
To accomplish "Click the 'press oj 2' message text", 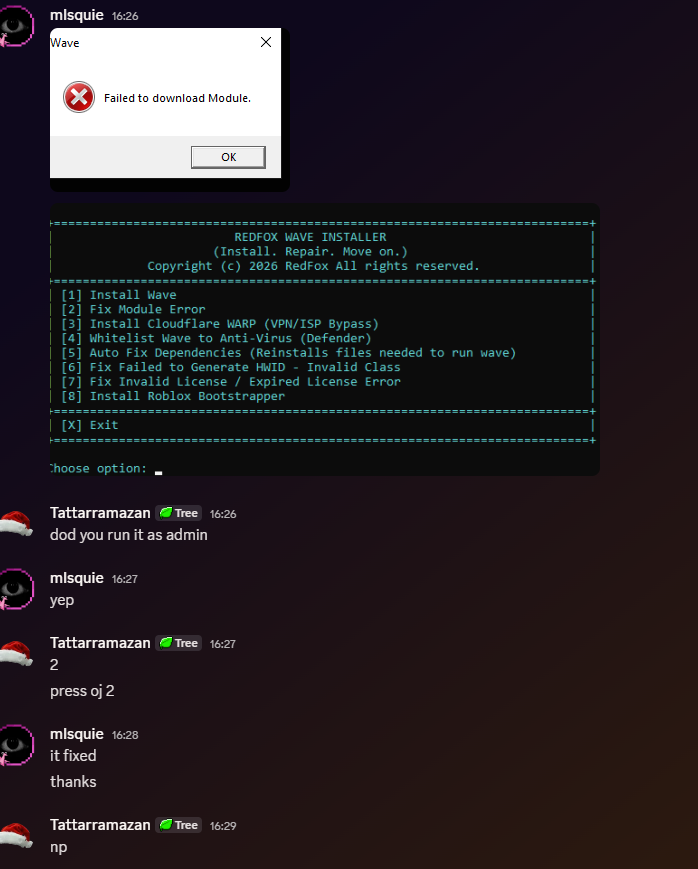I will (82, 691).
